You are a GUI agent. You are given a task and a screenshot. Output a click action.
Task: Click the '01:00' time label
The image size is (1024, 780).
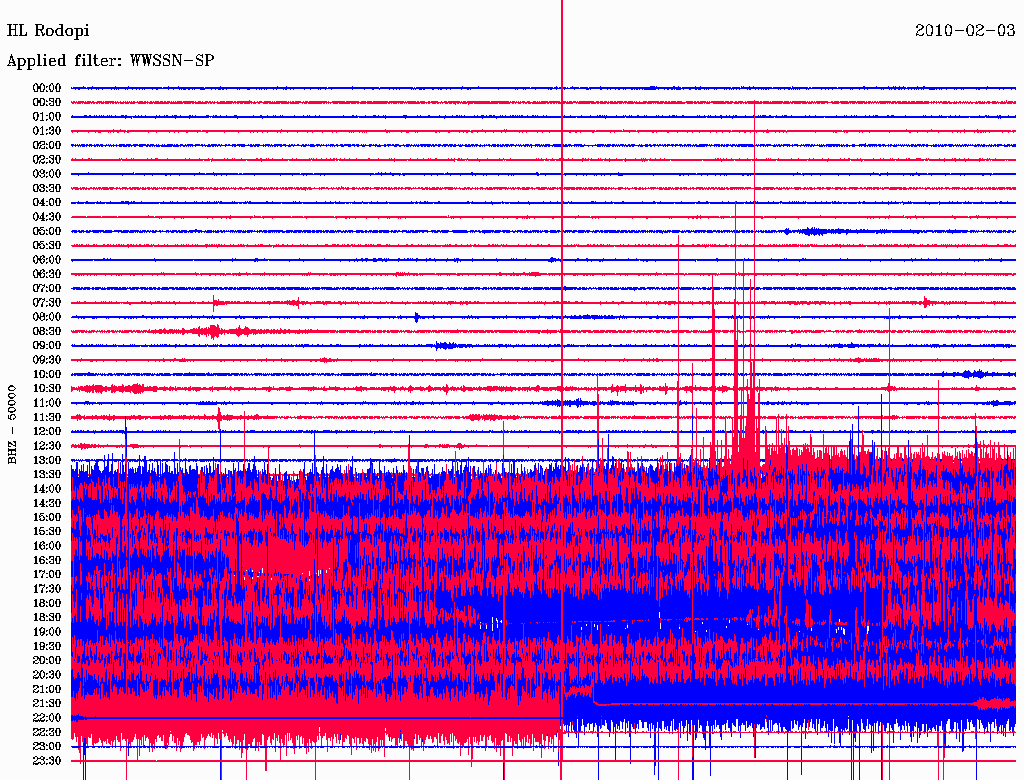point(47,117)
